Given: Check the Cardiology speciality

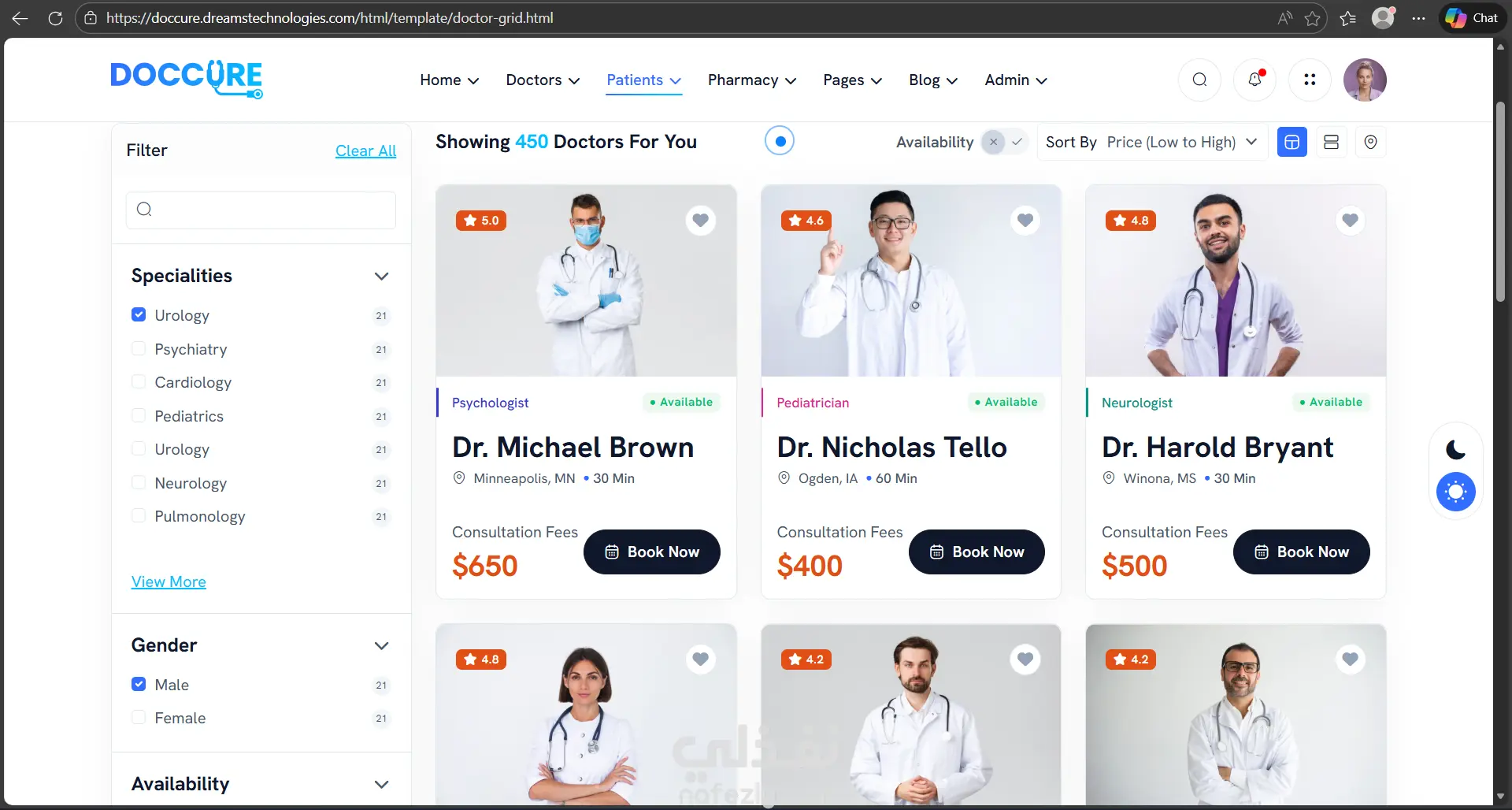Looking at the screenshot, I should tap(139, 381).
